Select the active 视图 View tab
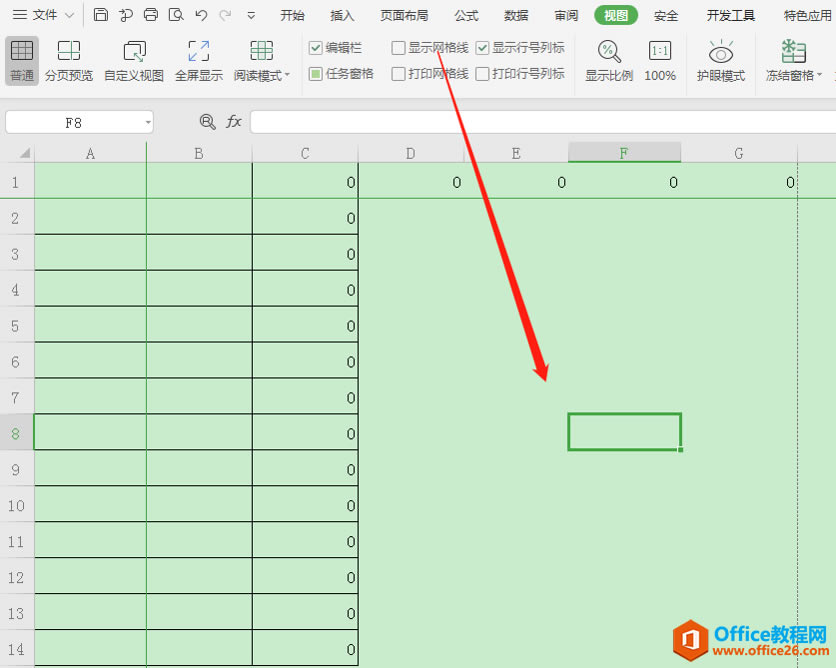The width and height of the screenshot is (836, 668). click(x=616, y=15)
